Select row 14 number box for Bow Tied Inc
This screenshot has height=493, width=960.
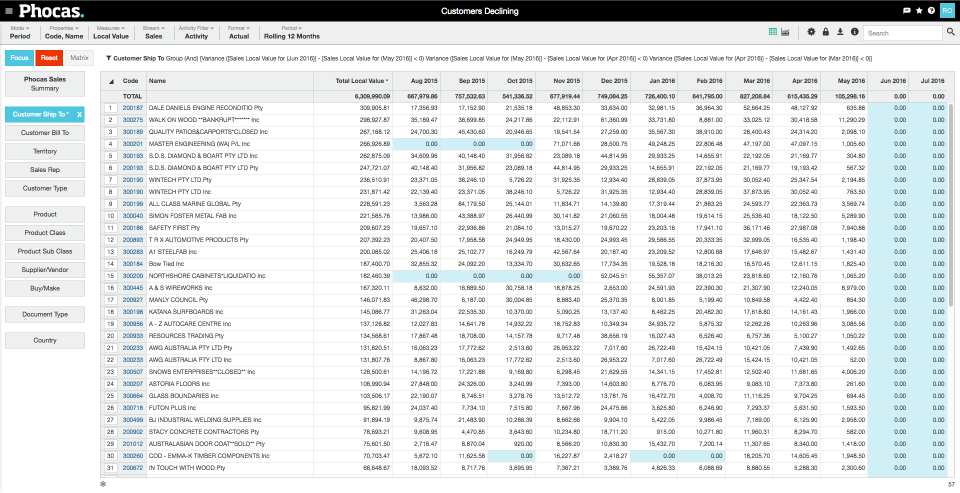coord(110,264)
